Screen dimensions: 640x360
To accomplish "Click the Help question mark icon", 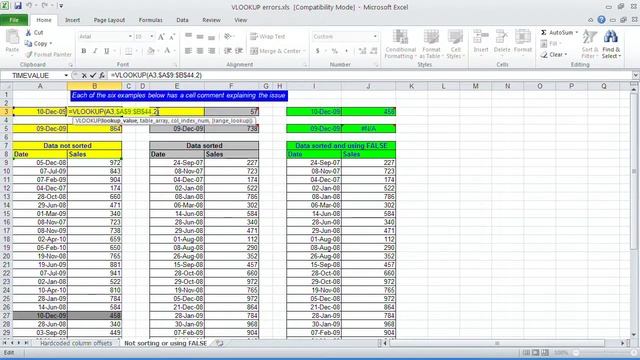I will [x=601, y=20].
